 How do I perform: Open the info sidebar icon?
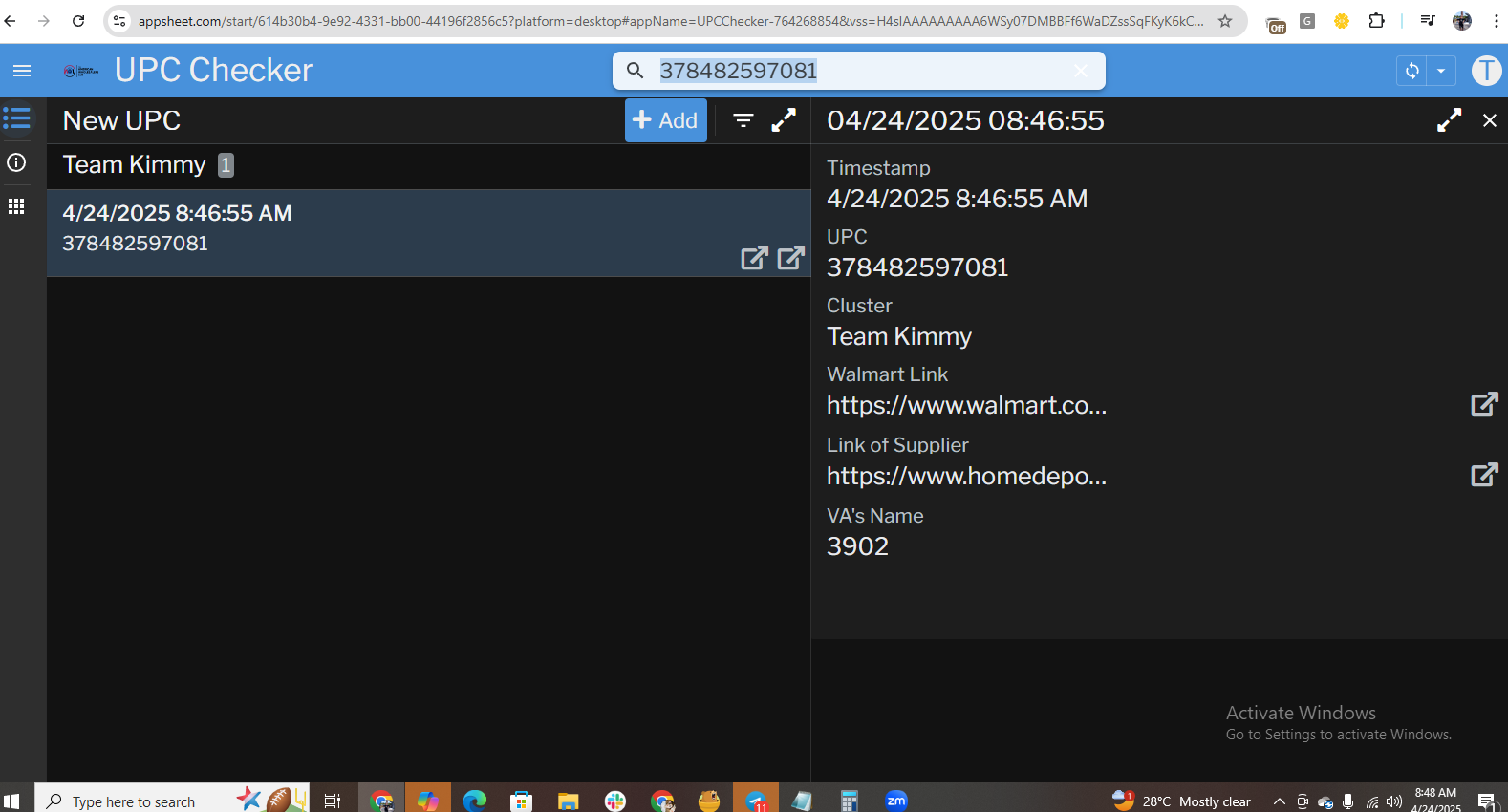(x=16, y=162)
